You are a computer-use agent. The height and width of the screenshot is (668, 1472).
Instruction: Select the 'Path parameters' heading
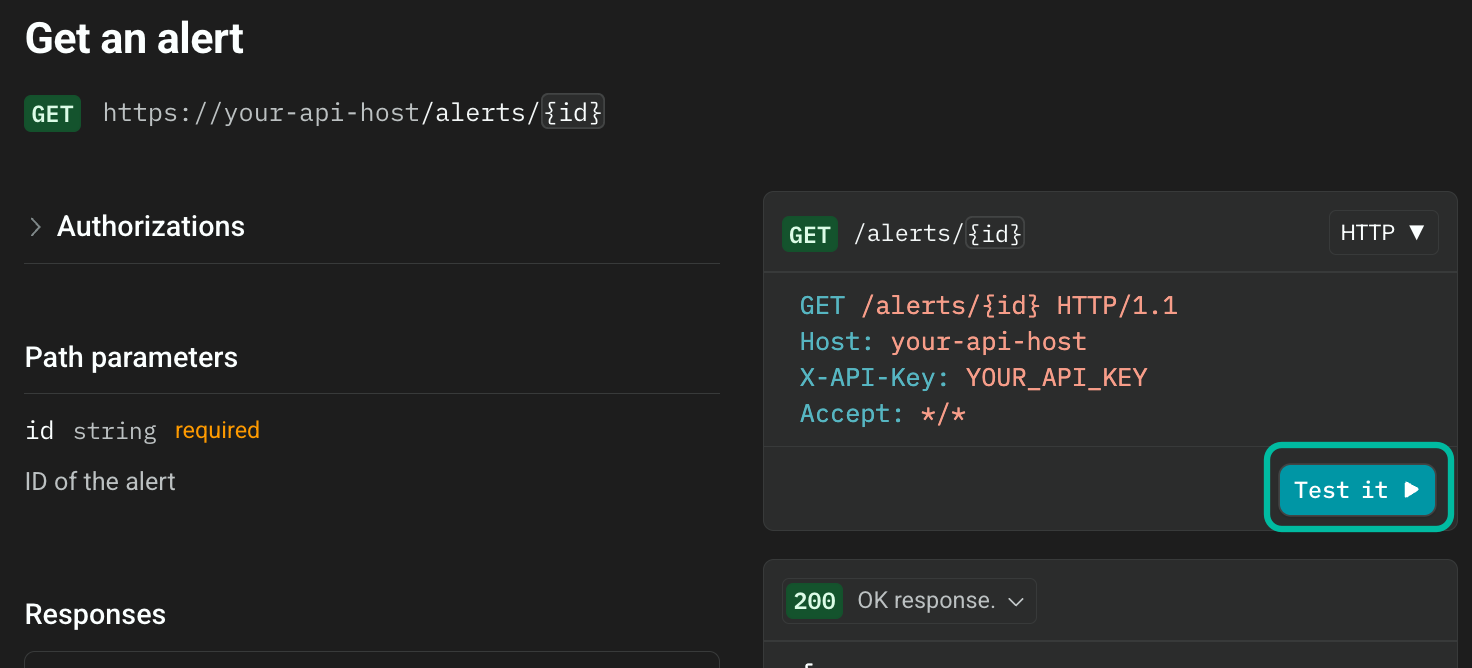131,358
